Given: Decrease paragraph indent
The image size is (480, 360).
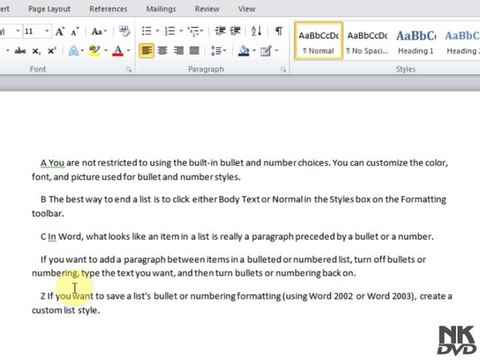Looking at the screenshot, I should [220, 31].
